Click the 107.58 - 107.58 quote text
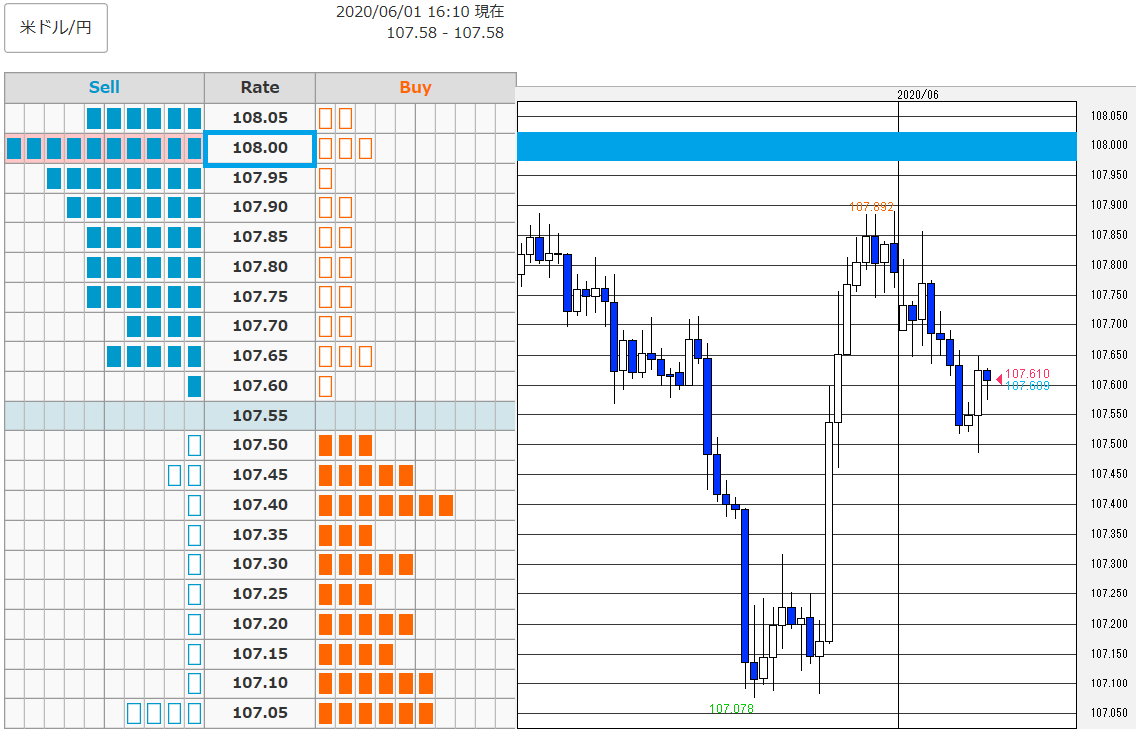The height and width of the screenshot is (732, 1138). (445, 33)
